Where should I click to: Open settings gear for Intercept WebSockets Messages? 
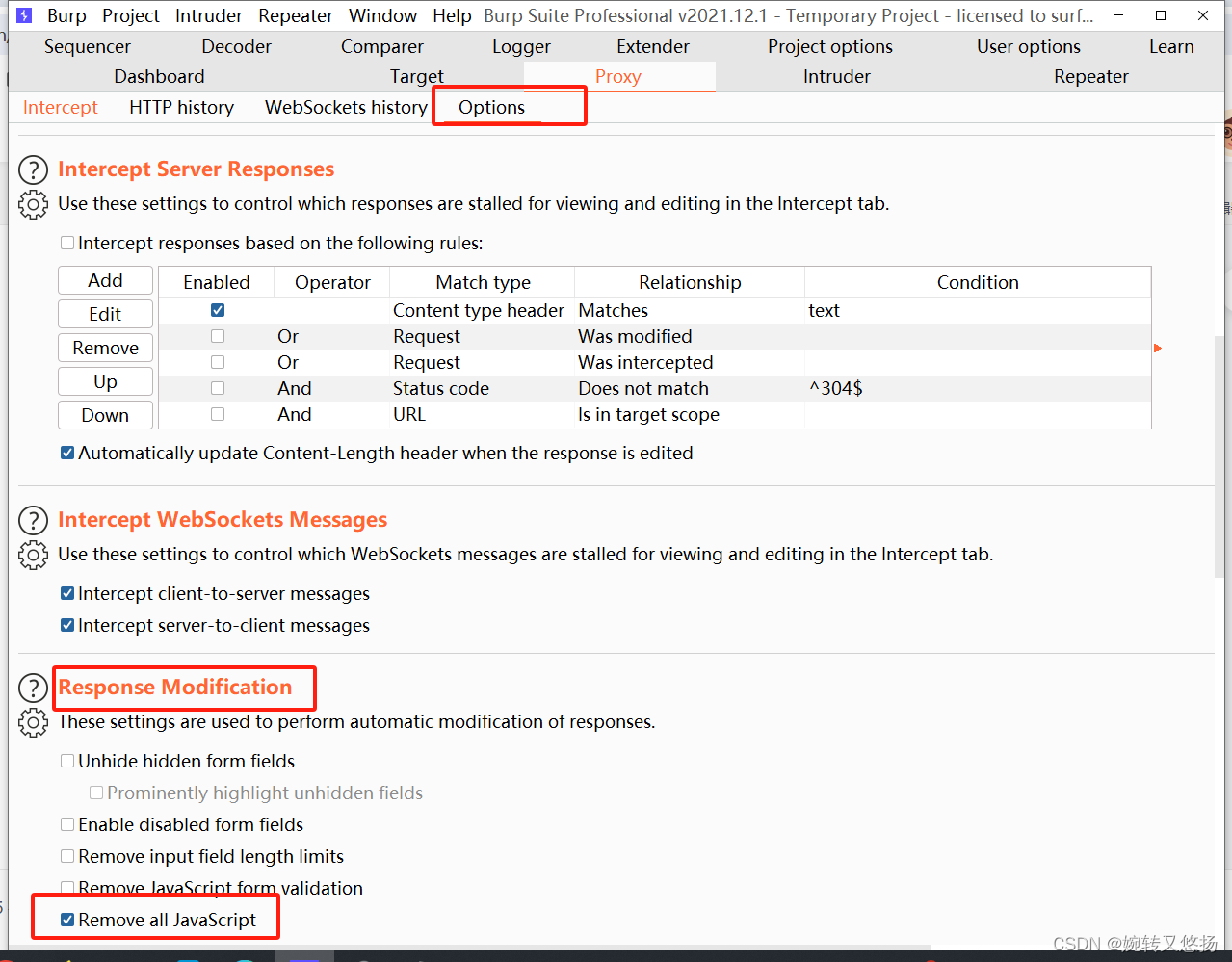33,555
